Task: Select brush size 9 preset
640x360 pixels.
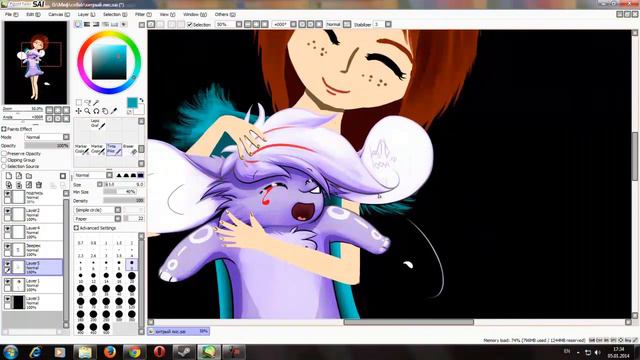Action: (131, 263)
